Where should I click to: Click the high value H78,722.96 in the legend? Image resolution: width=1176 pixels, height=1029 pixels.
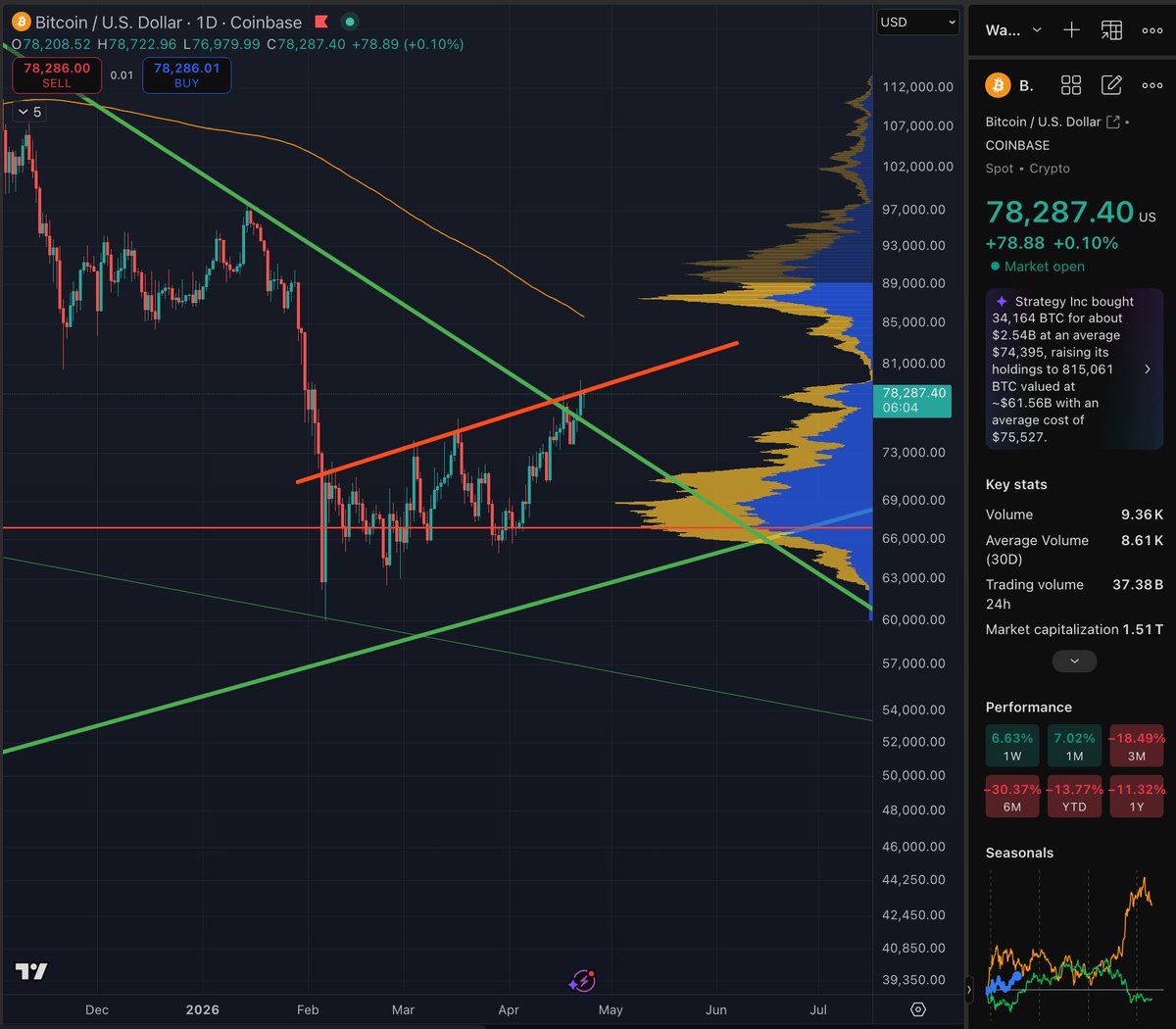[137, 44]
